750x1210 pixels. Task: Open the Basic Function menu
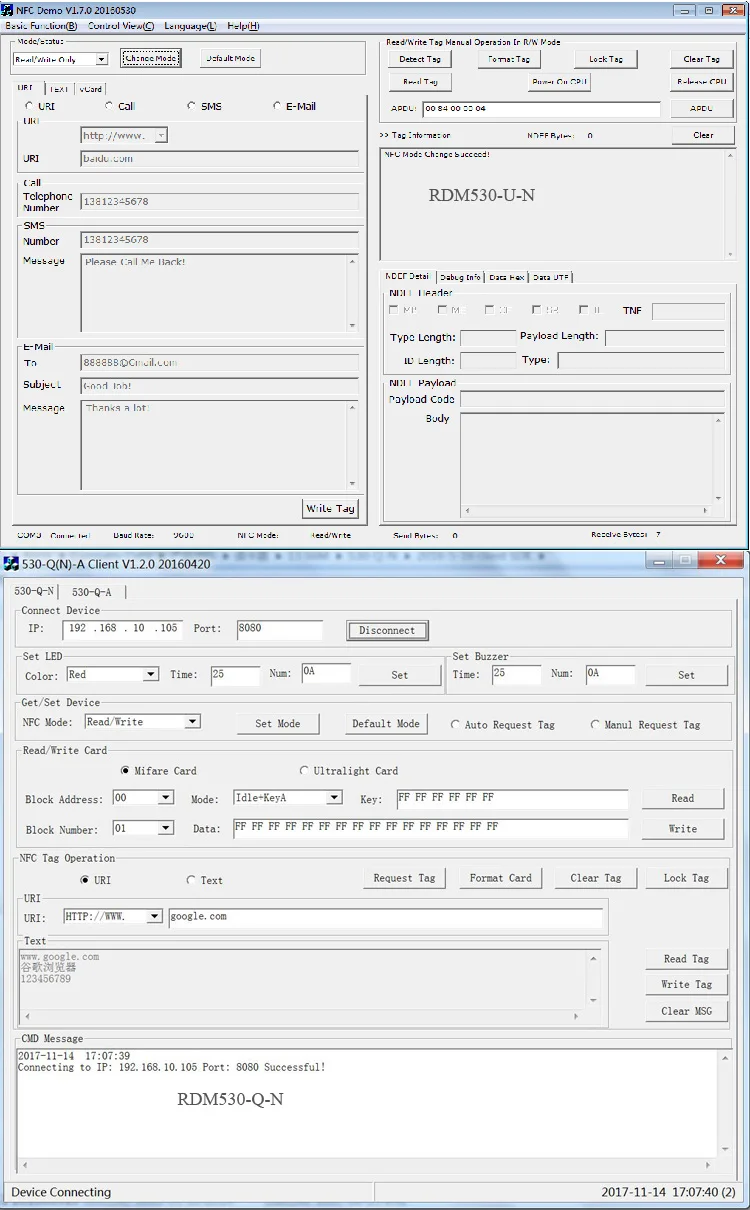(41, 26)
